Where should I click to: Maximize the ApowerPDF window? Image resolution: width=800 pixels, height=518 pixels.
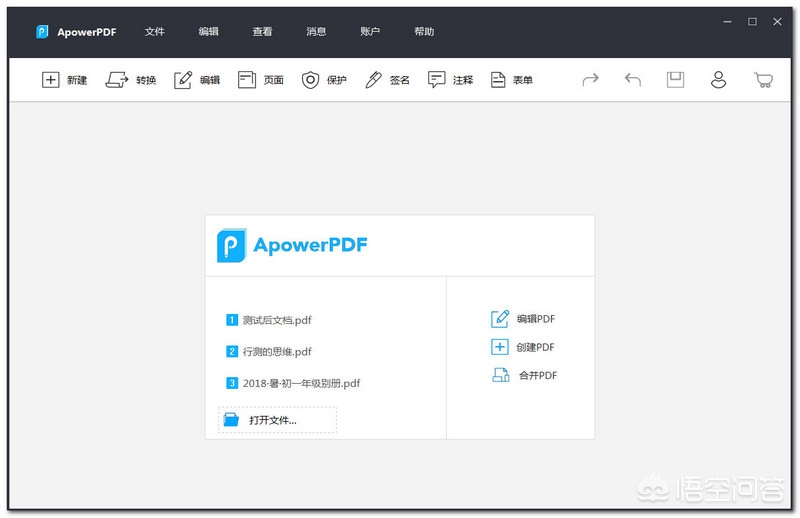753,21
